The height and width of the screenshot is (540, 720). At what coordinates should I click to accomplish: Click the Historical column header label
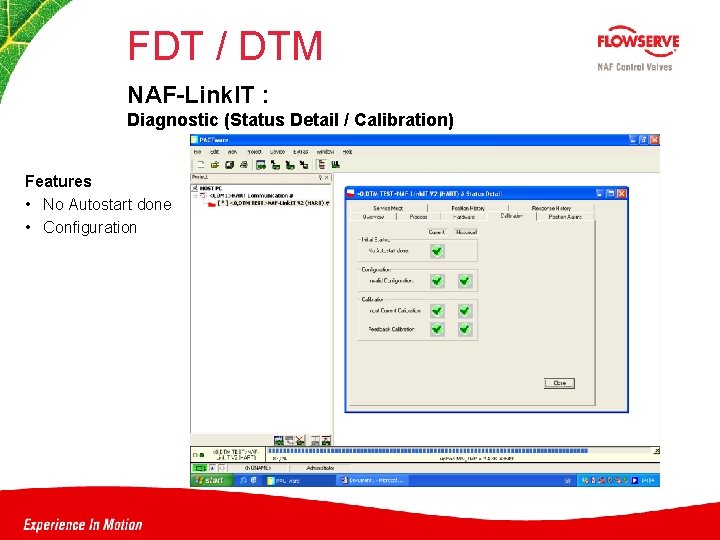[x=466, y=232]
